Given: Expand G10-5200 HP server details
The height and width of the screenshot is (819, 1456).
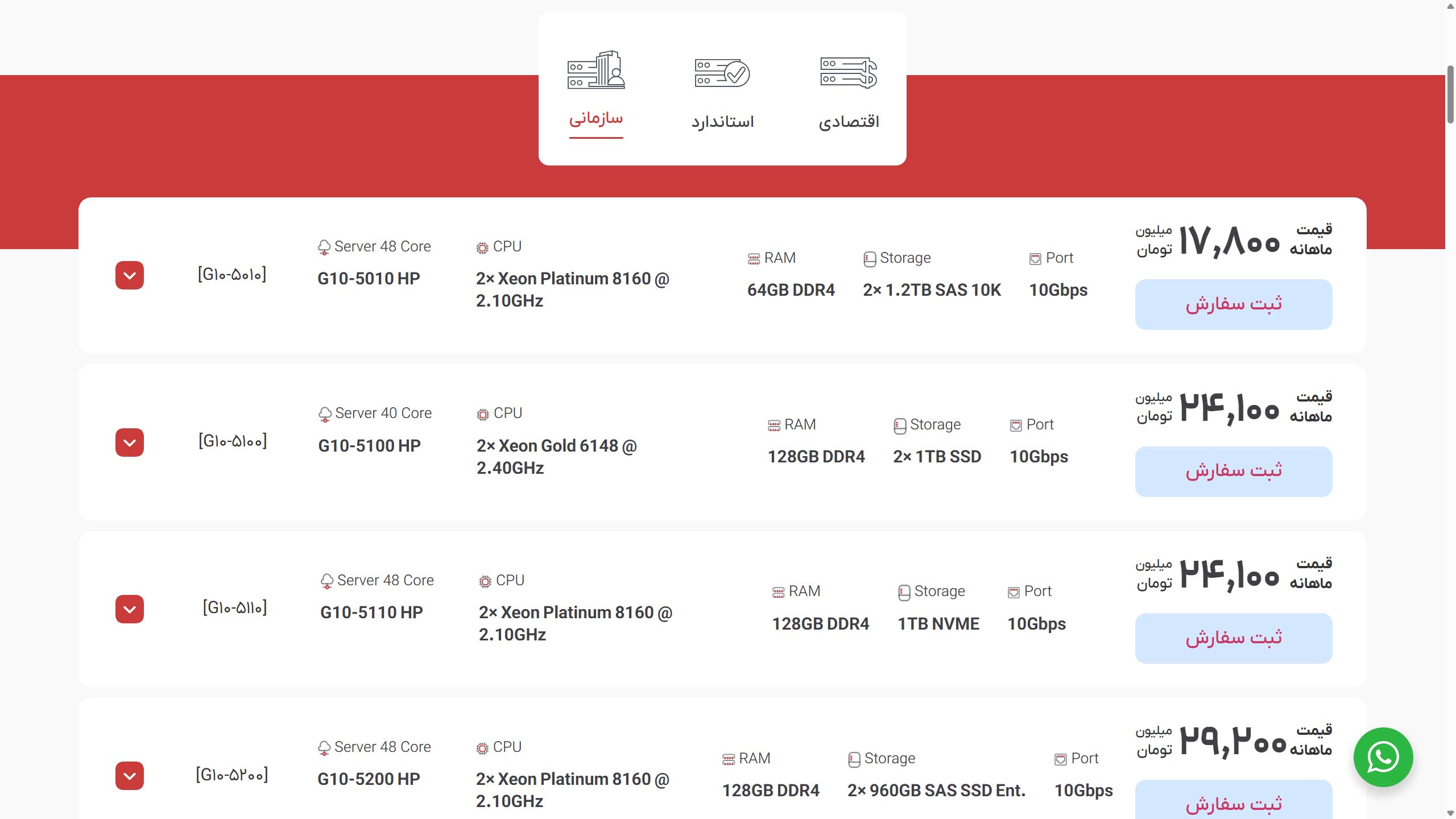Looking at the screenshot, I should point(130,776).
